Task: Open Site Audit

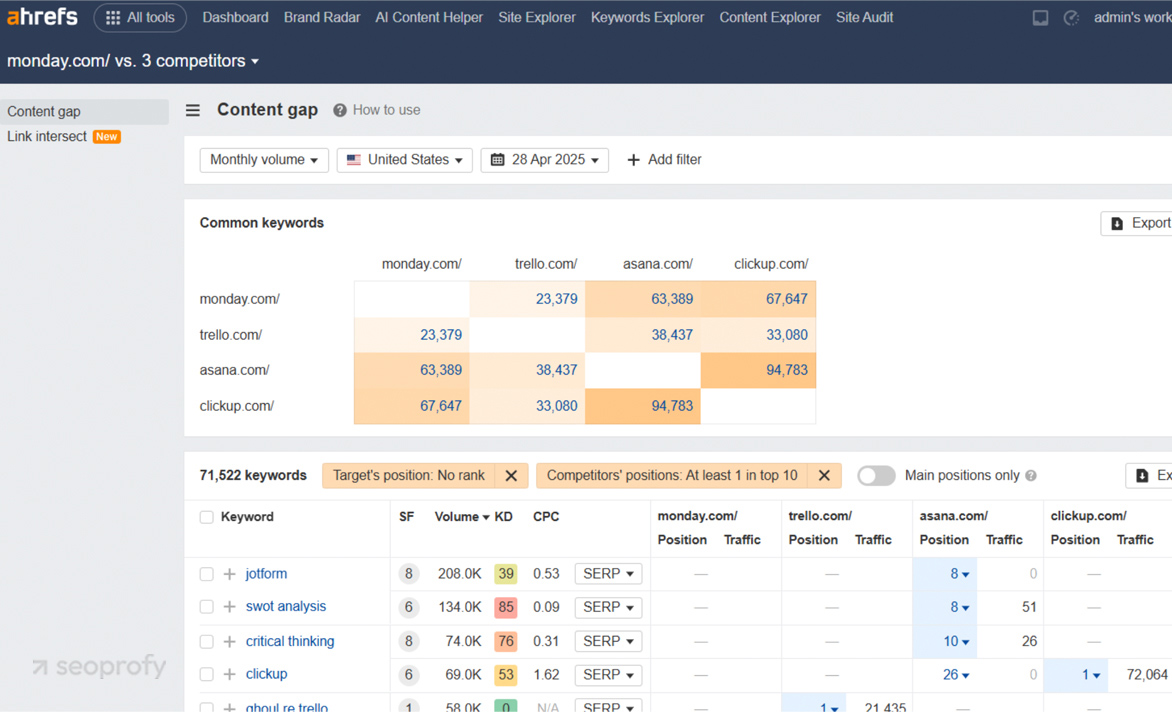Action: tap(865, 17)
